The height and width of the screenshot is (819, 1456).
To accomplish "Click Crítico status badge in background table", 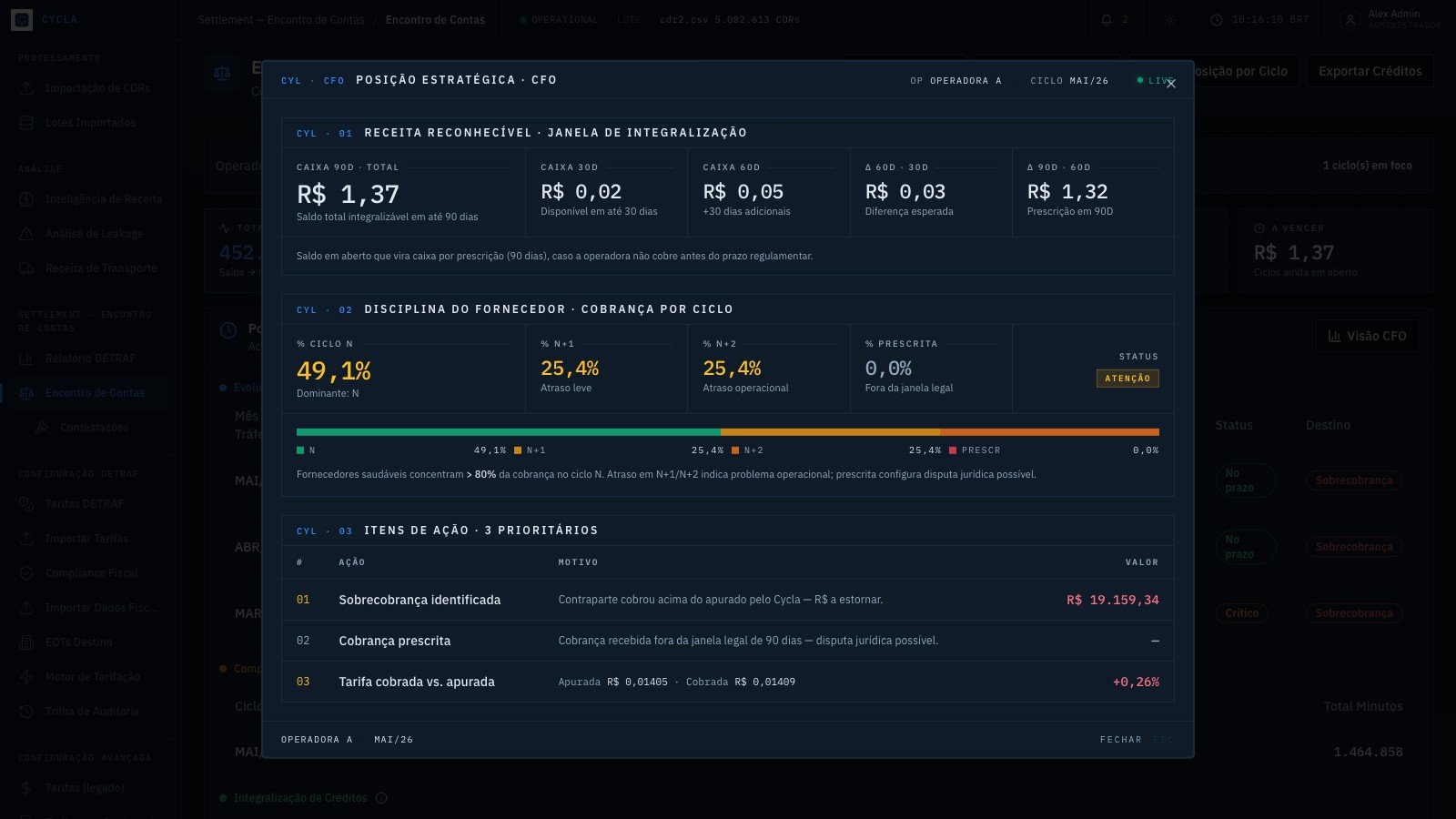I will coord(1241,613).
